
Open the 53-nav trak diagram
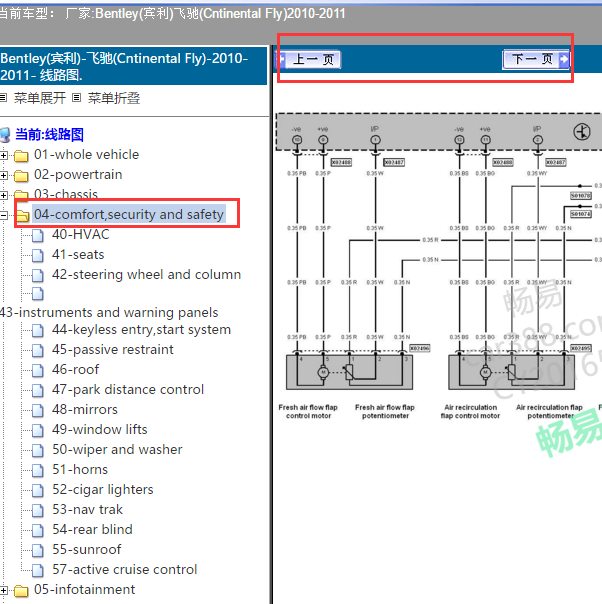[87, 510]
